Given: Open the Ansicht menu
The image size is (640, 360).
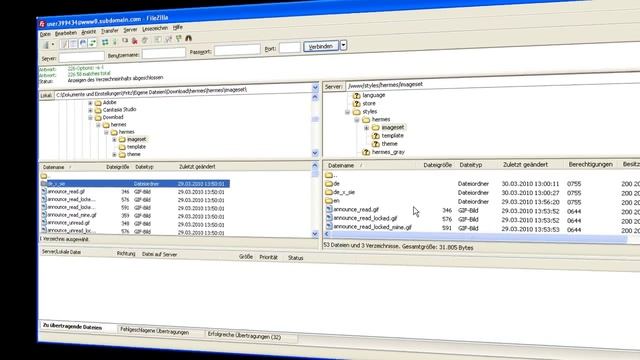Looking at the screenshot, I should coord(89,32).
